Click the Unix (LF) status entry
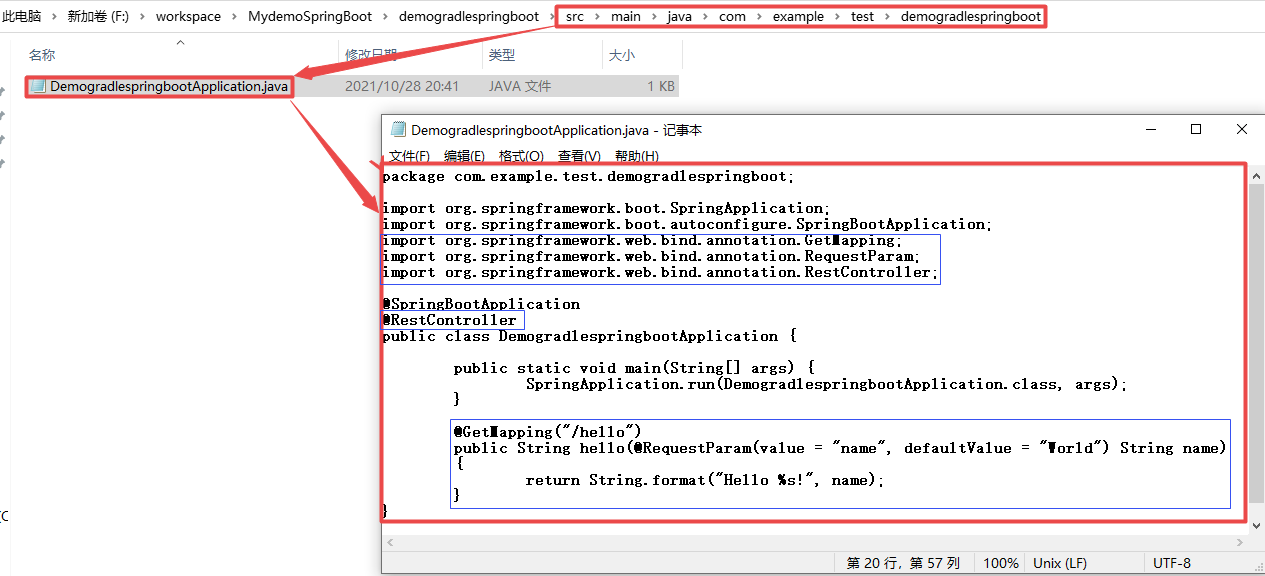Screen dimensions: 1265x576 click(x=1060, y=563)
